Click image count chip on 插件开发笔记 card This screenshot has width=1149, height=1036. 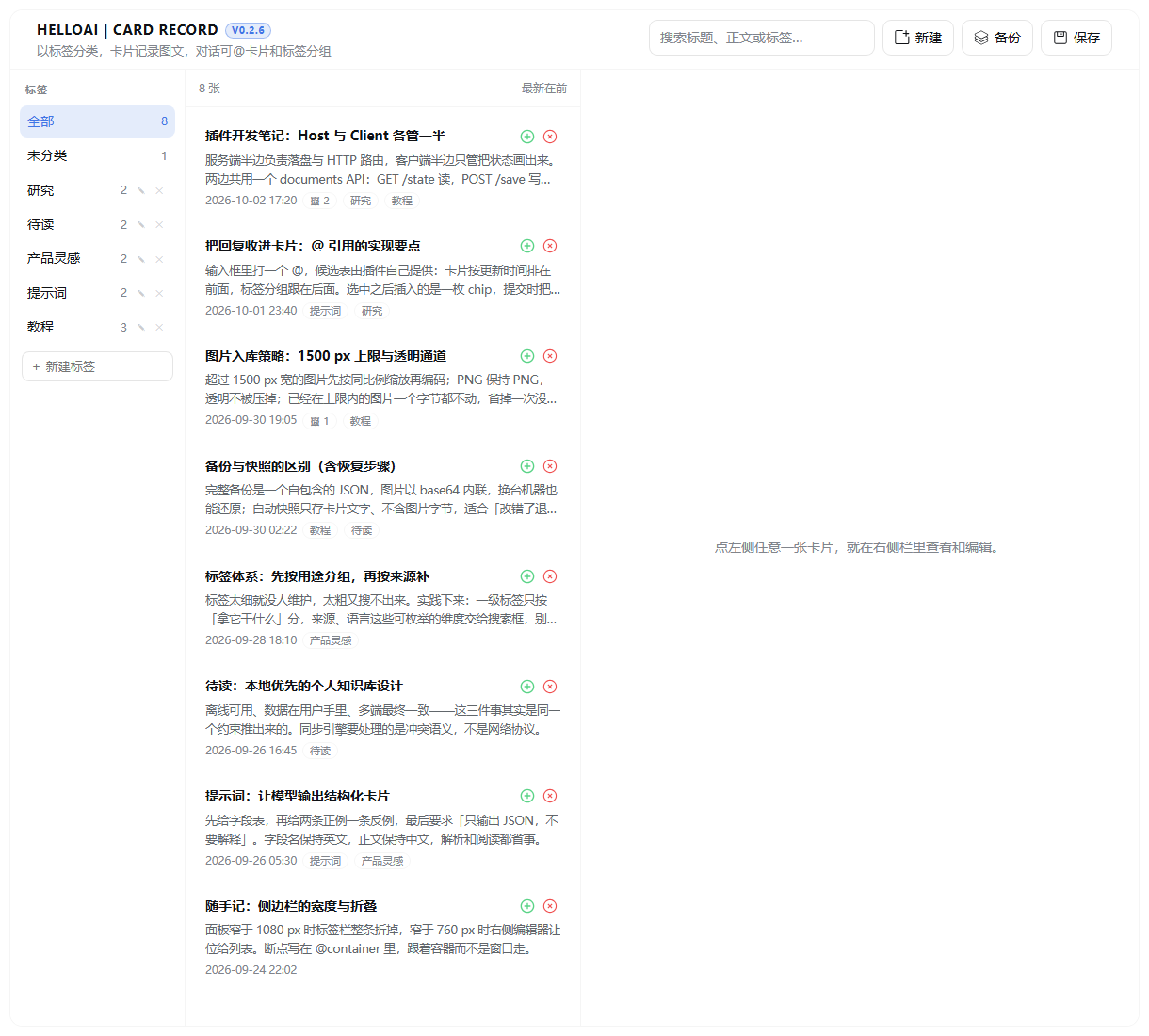click(x=320, y=201)
